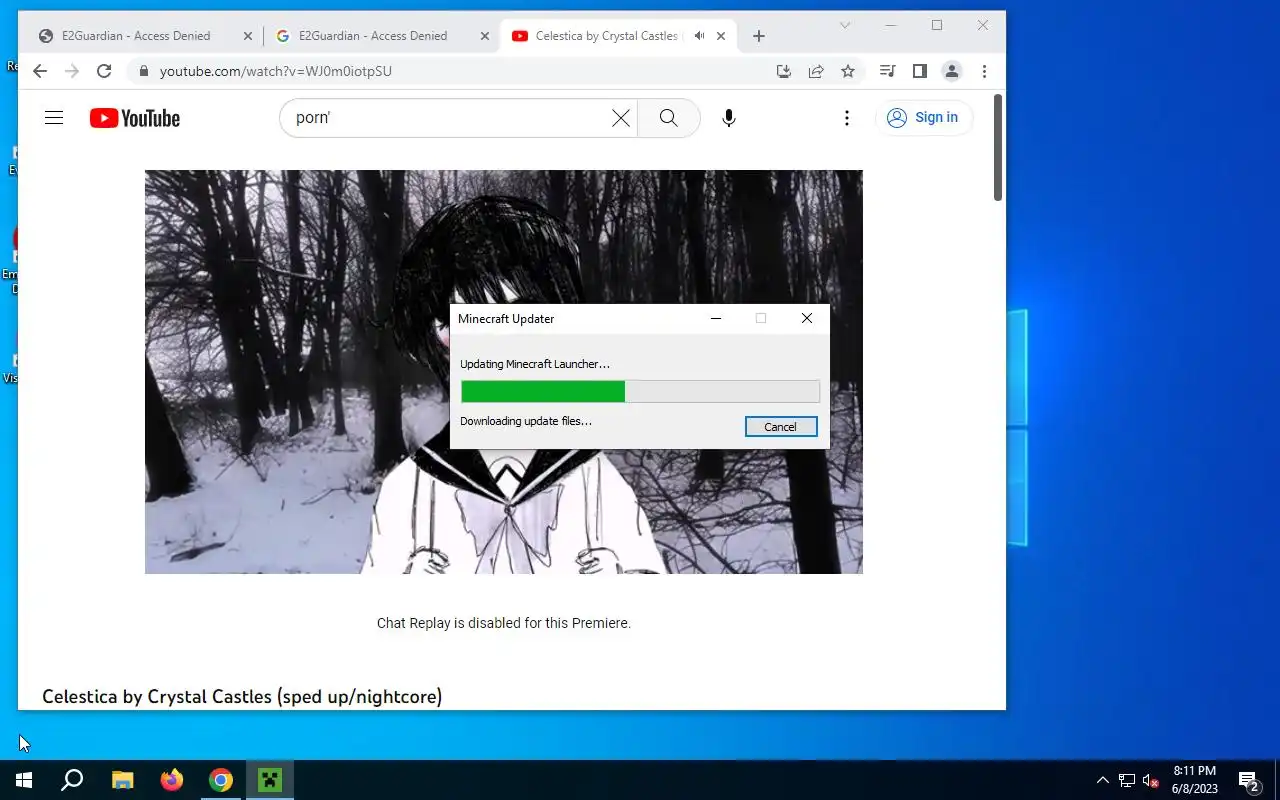1280x800 pixels.
Task: Open the Windows Start menu
Action: click(x=24, y=780)
